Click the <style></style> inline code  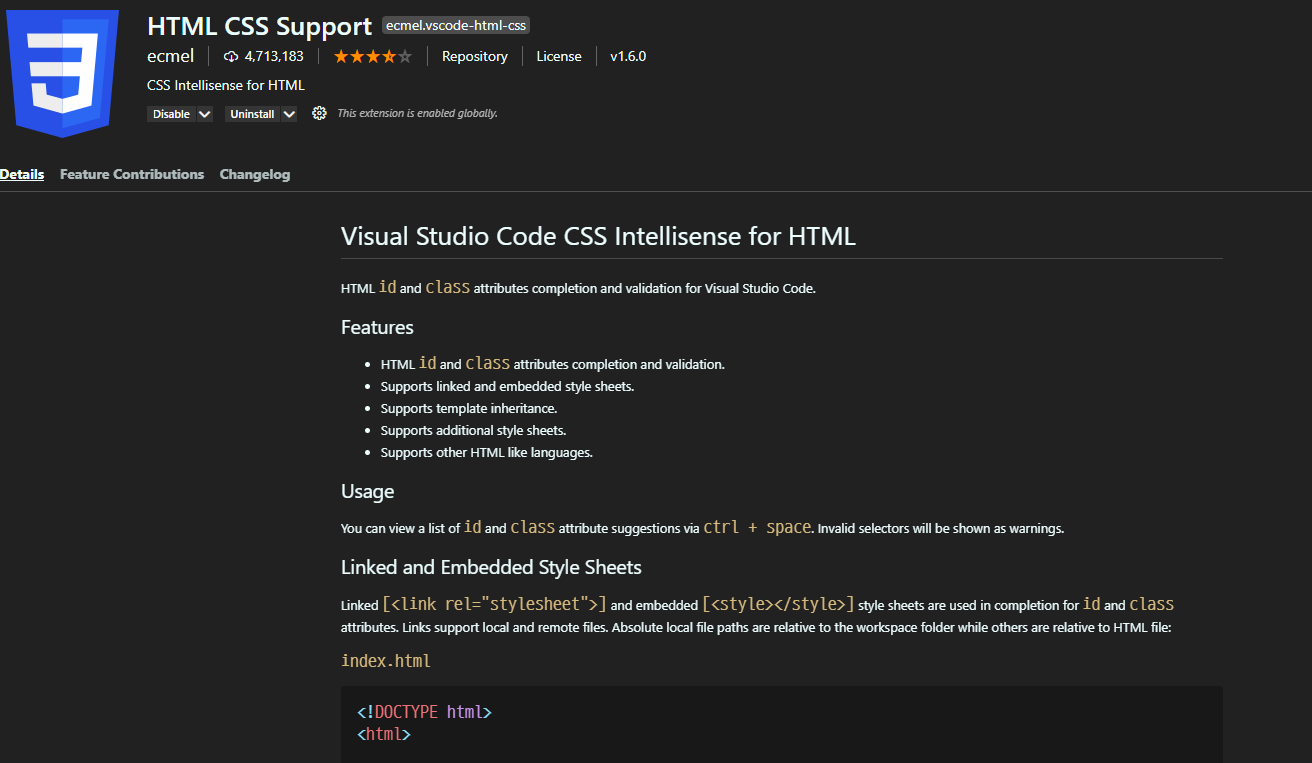tap(779, 604)
